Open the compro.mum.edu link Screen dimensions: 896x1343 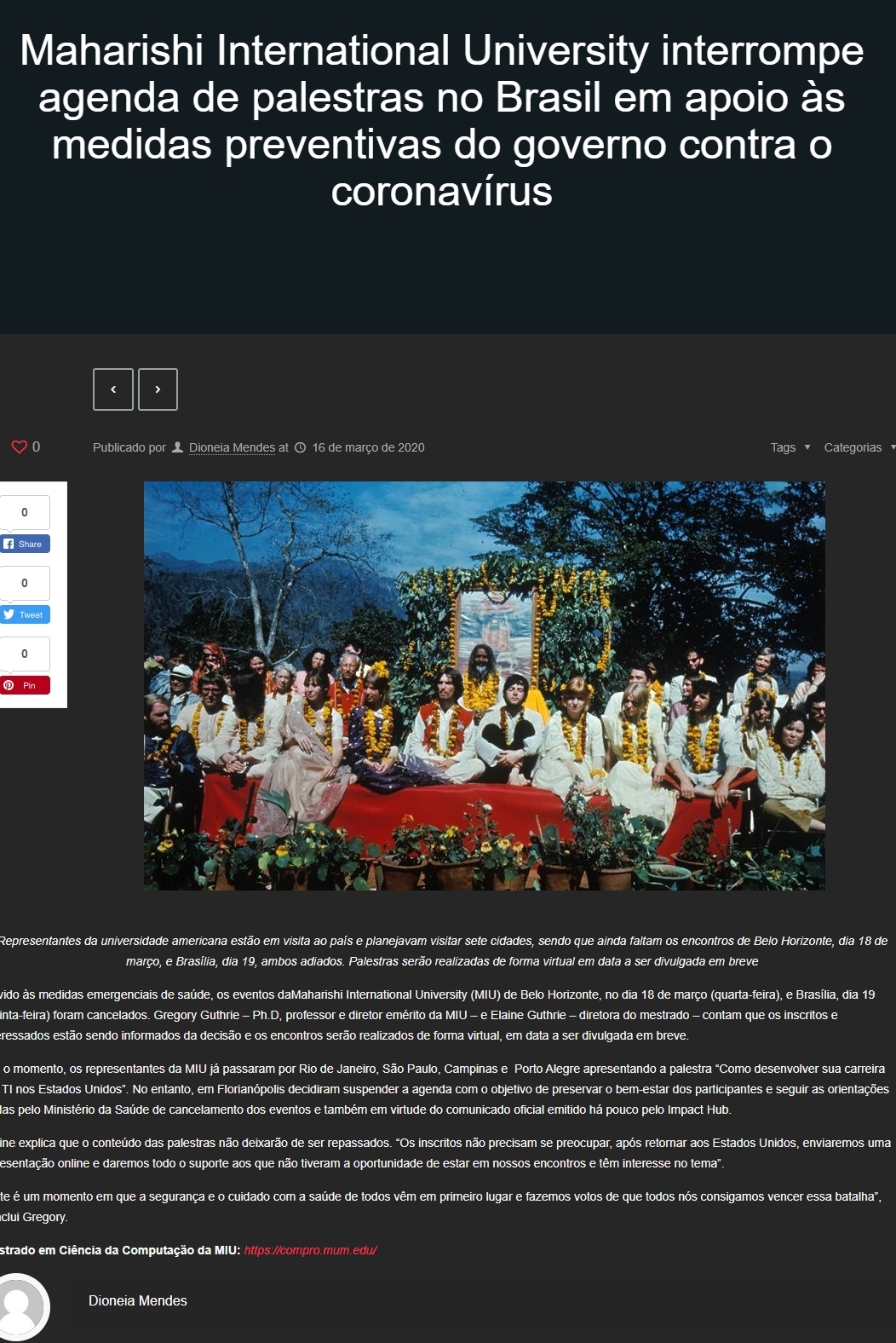(x=310, y=1250)
